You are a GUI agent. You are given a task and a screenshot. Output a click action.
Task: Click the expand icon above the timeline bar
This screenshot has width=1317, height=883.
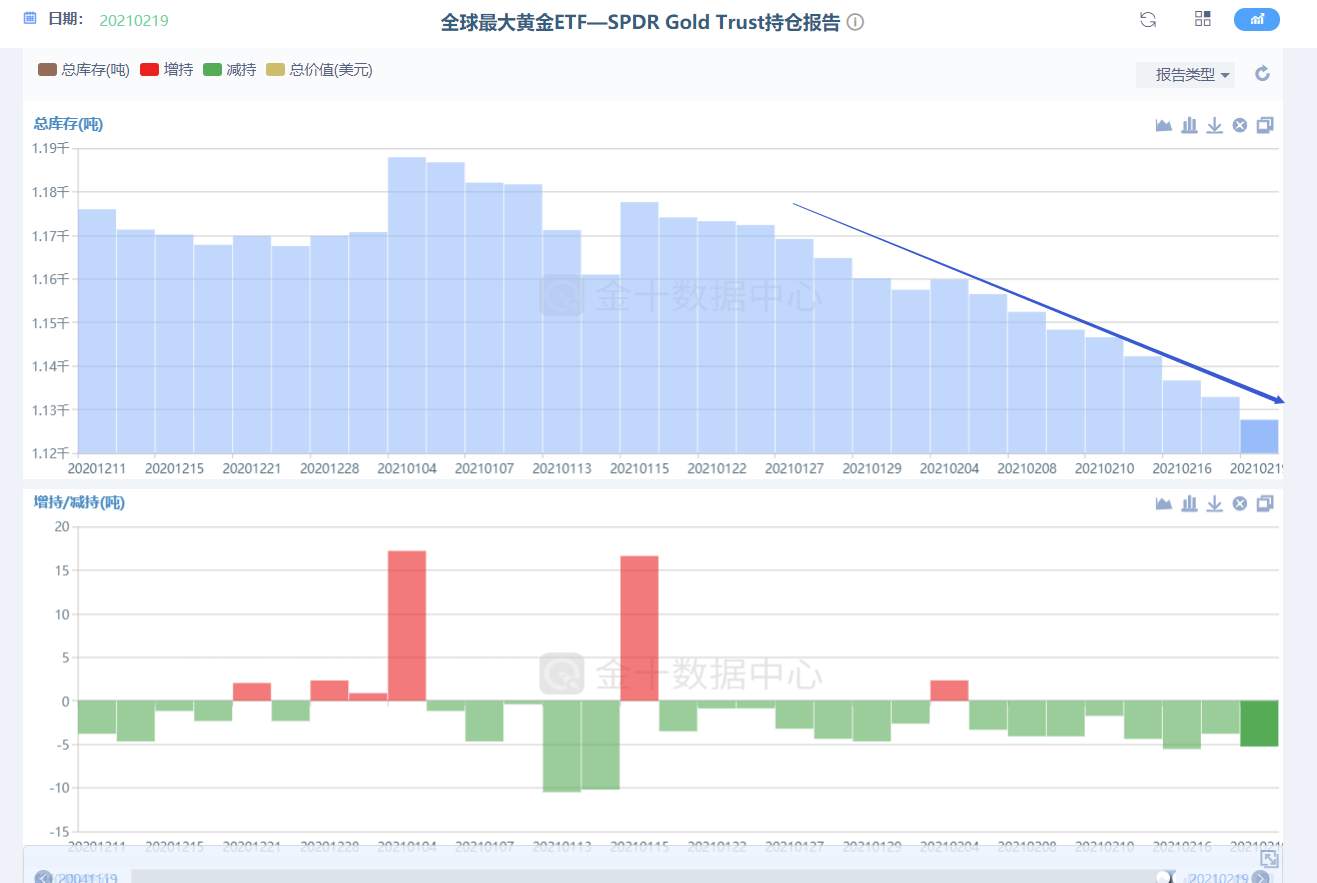pos(1269,859)
